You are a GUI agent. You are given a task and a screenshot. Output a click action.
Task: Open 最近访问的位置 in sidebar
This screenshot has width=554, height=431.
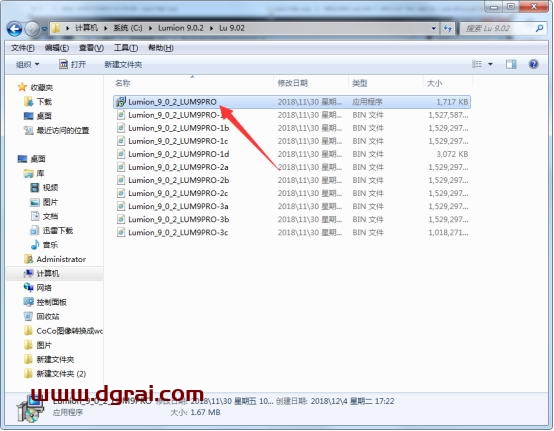click(x=63, y=130)
